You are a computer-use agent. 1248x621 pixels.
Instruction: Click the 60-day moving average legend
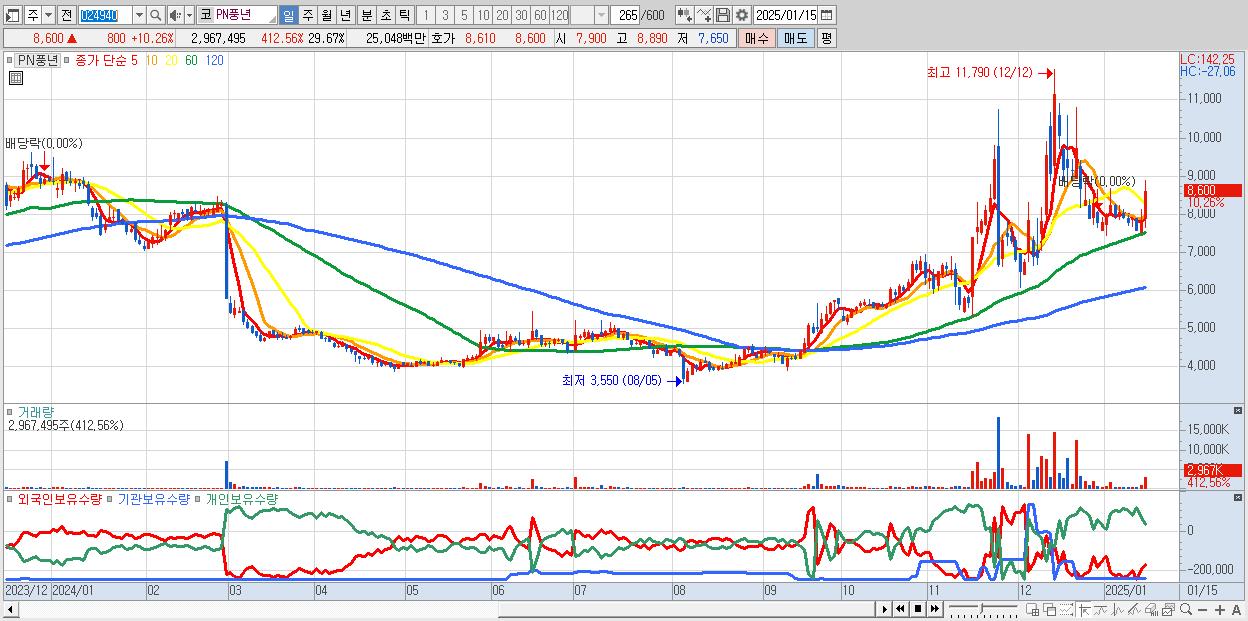pos(191,60)
